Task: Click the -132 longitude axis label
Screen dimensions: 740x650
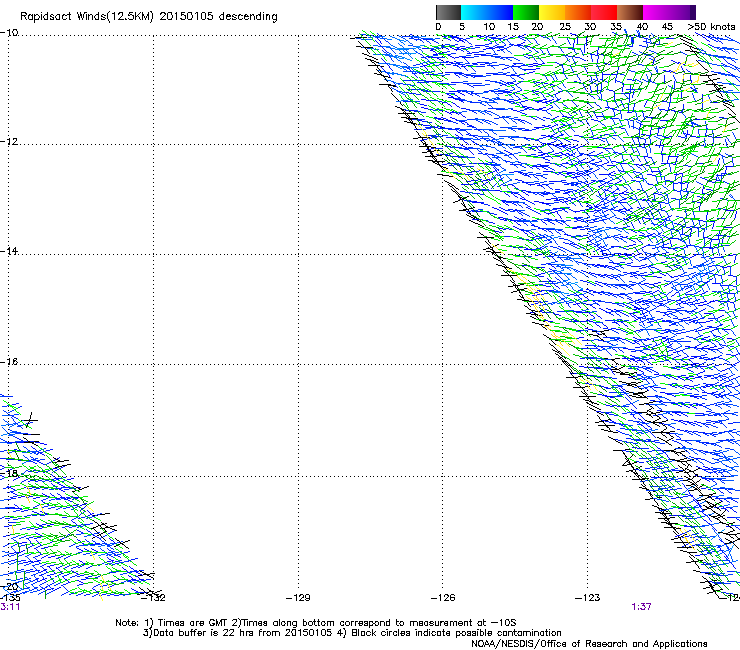Action: pos(154,598)
